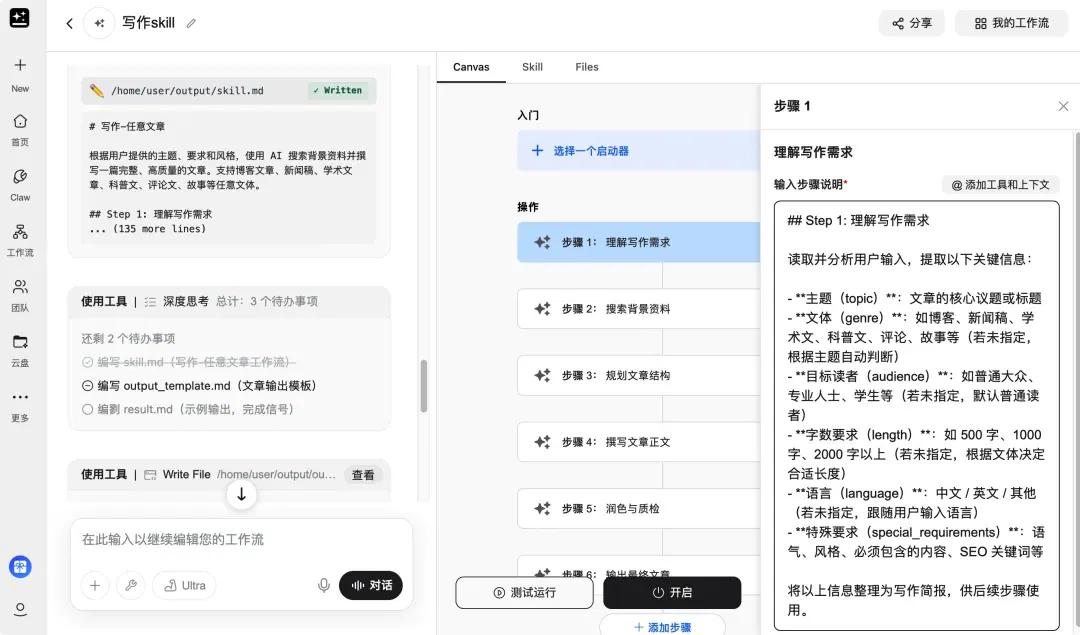The height and width of the screenshot is (635, 1080).
Task: Go back using the left arrow
Action: coord(69,23)
